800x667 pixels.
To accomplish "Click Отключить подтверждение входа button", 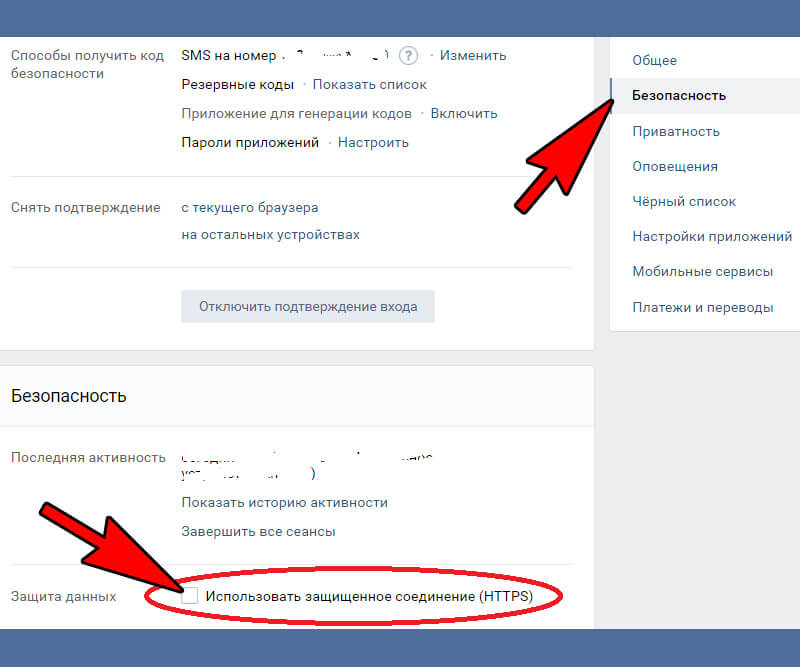I will 308,306.
